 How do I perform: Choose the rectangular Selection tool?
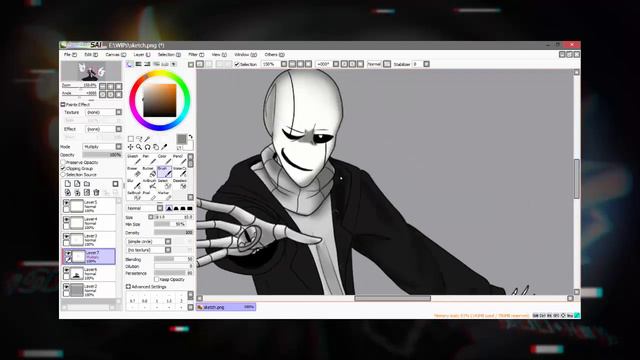click(x=131, y=139)
